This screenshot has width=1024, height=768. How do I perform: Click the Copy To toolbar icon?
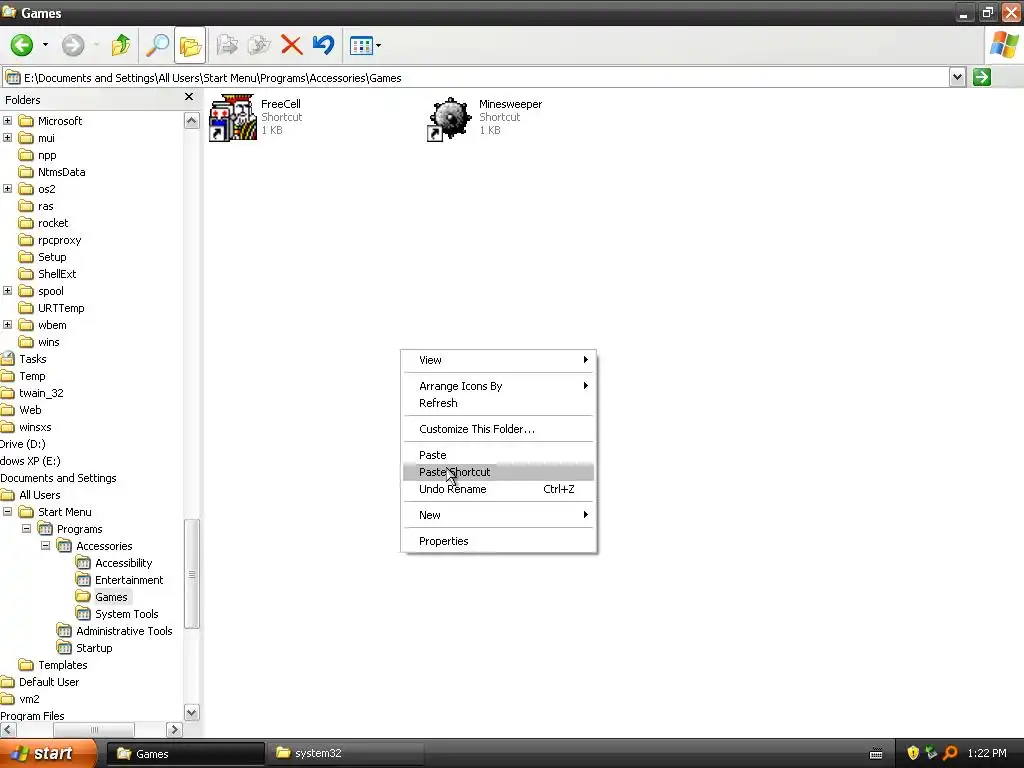[x=259, y=45]
